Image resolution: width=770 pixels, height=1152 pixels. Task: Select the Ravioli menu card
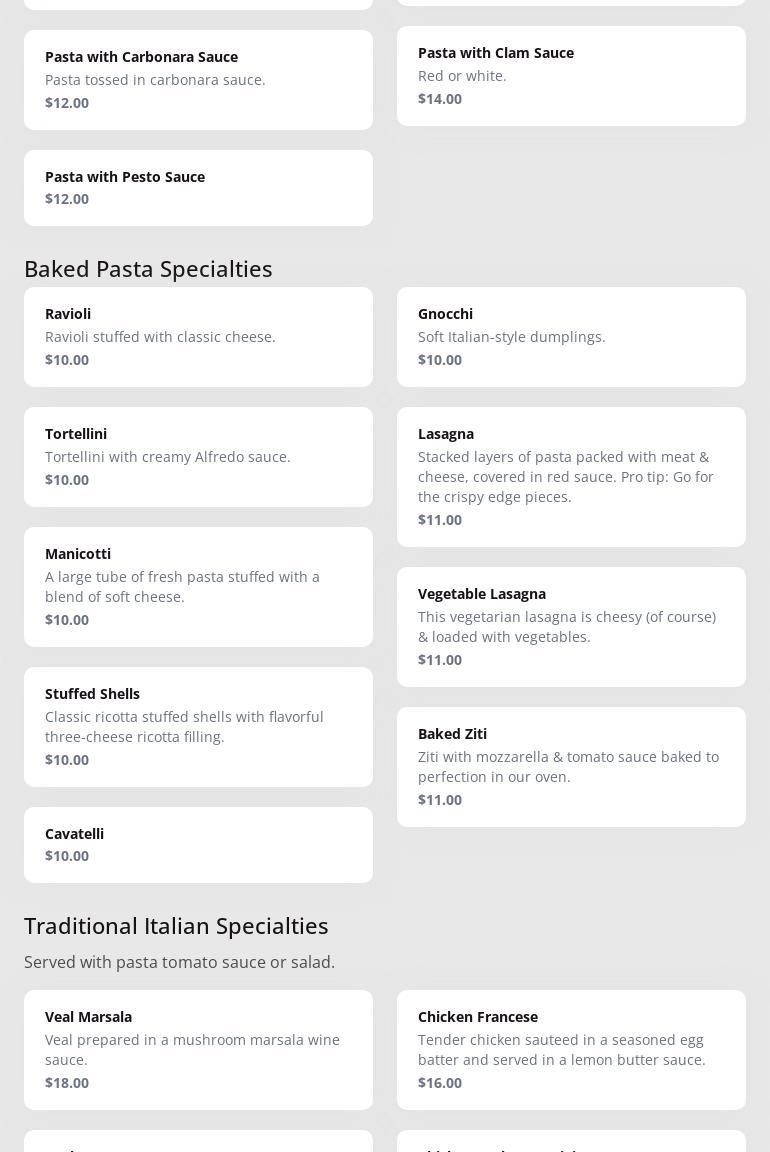click(x=198, y=337)
